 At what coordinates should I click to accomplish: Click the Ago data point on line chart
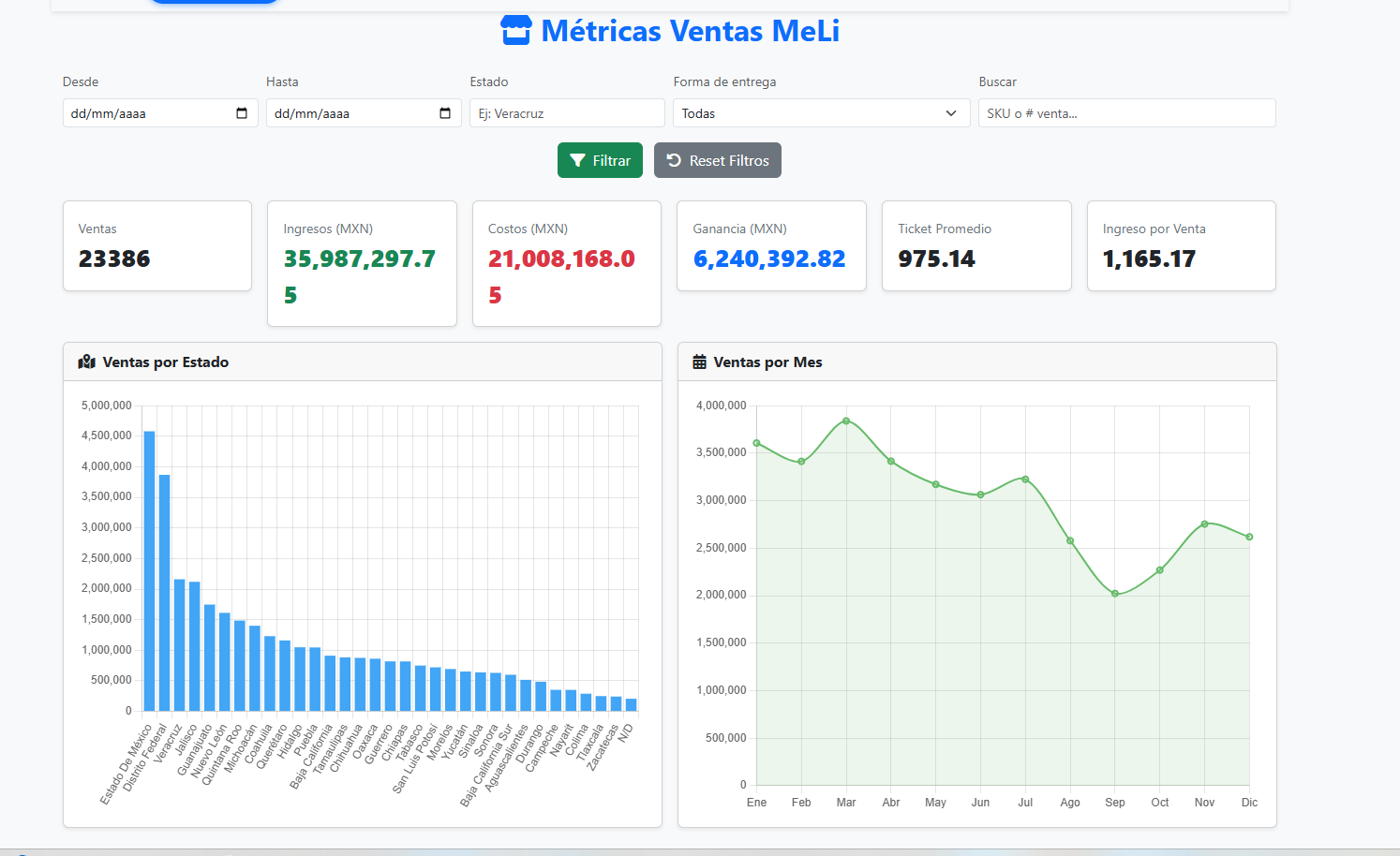point(1070,540)
